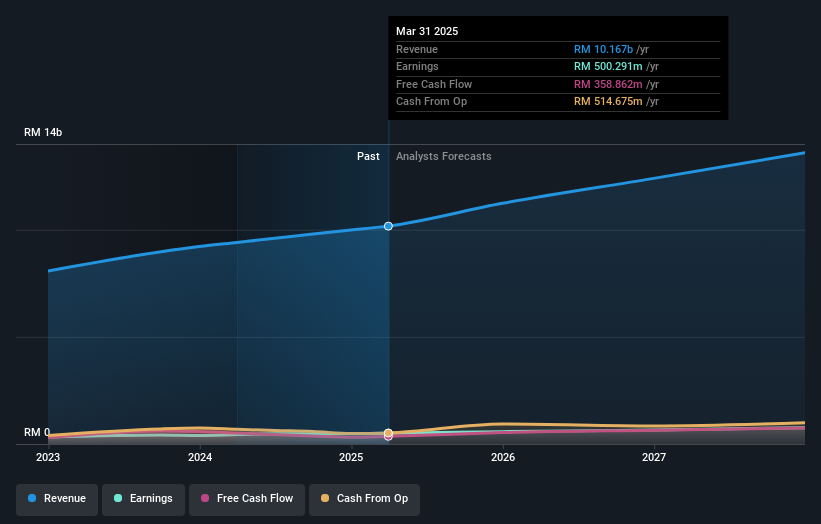
Task: Click the Analysts Forecasts label
Action: tap(443, 157)
